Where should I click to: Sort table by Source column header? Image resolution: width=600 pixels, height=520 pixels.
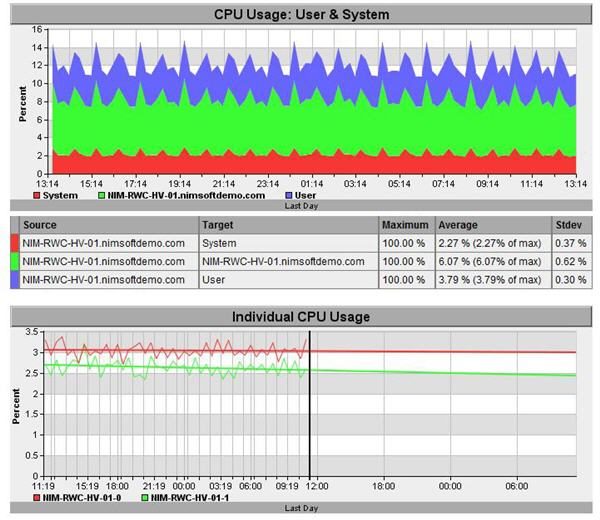click(x=109, y=225)
